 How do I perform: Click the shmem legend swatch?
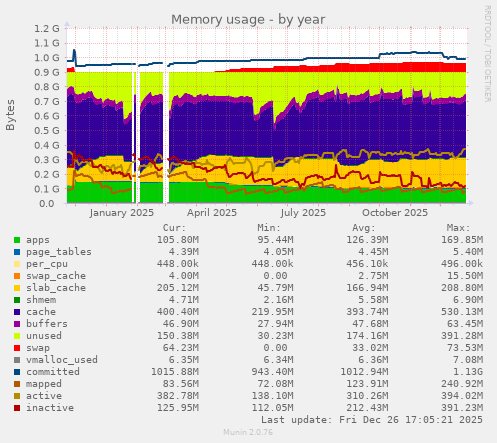17,300
